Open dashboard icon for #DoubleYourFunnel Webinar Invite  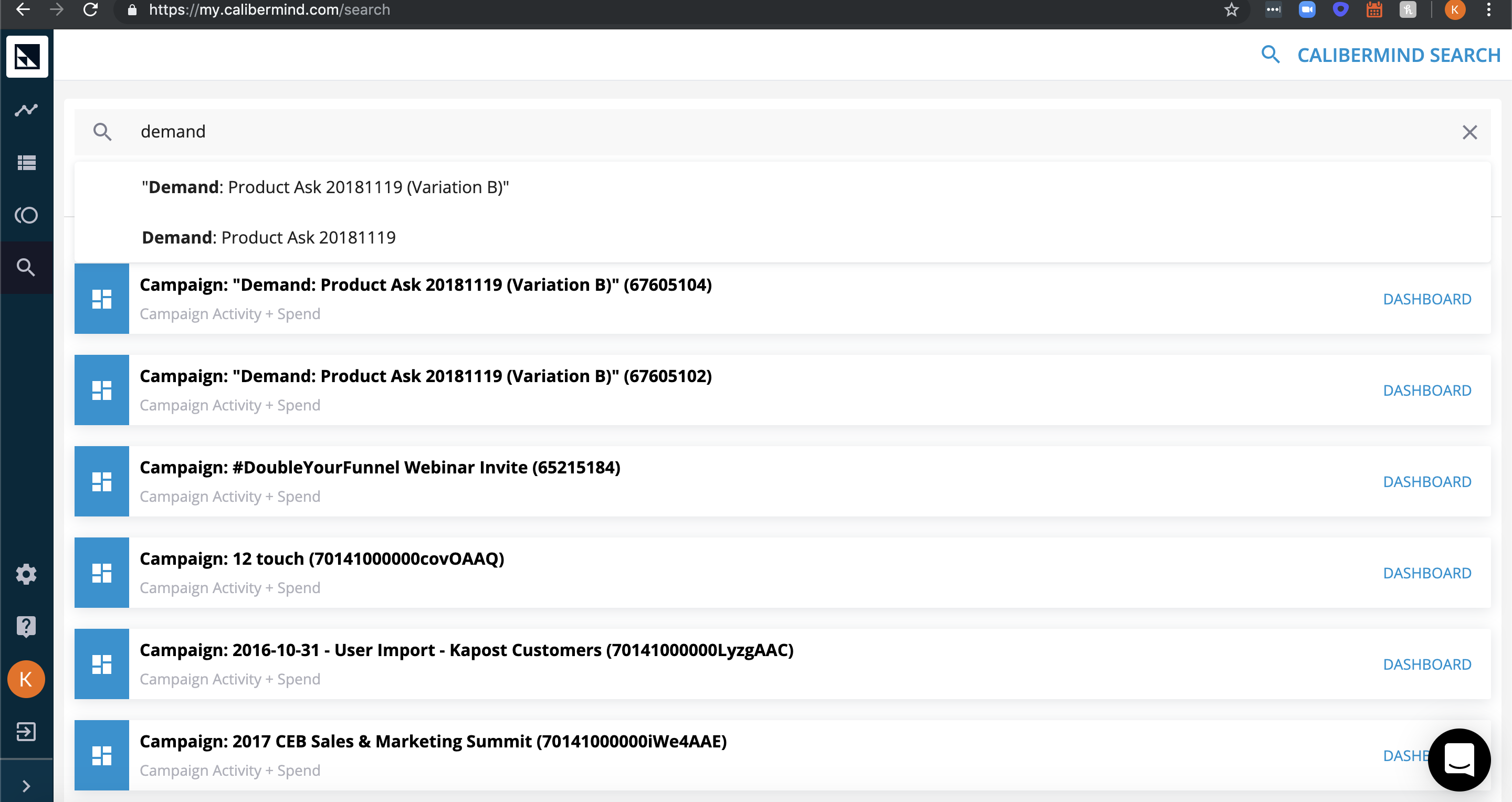[101, 481]
